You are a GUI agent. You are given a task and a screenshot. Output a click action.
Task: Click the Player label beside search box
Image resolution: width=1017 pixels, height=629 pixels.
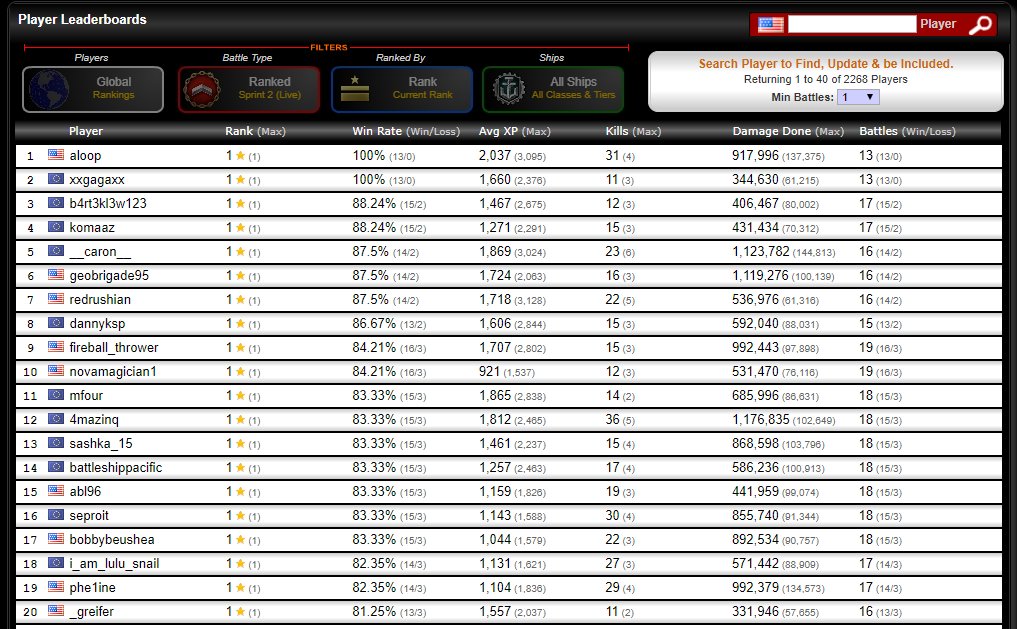click(x=938, y=24)
